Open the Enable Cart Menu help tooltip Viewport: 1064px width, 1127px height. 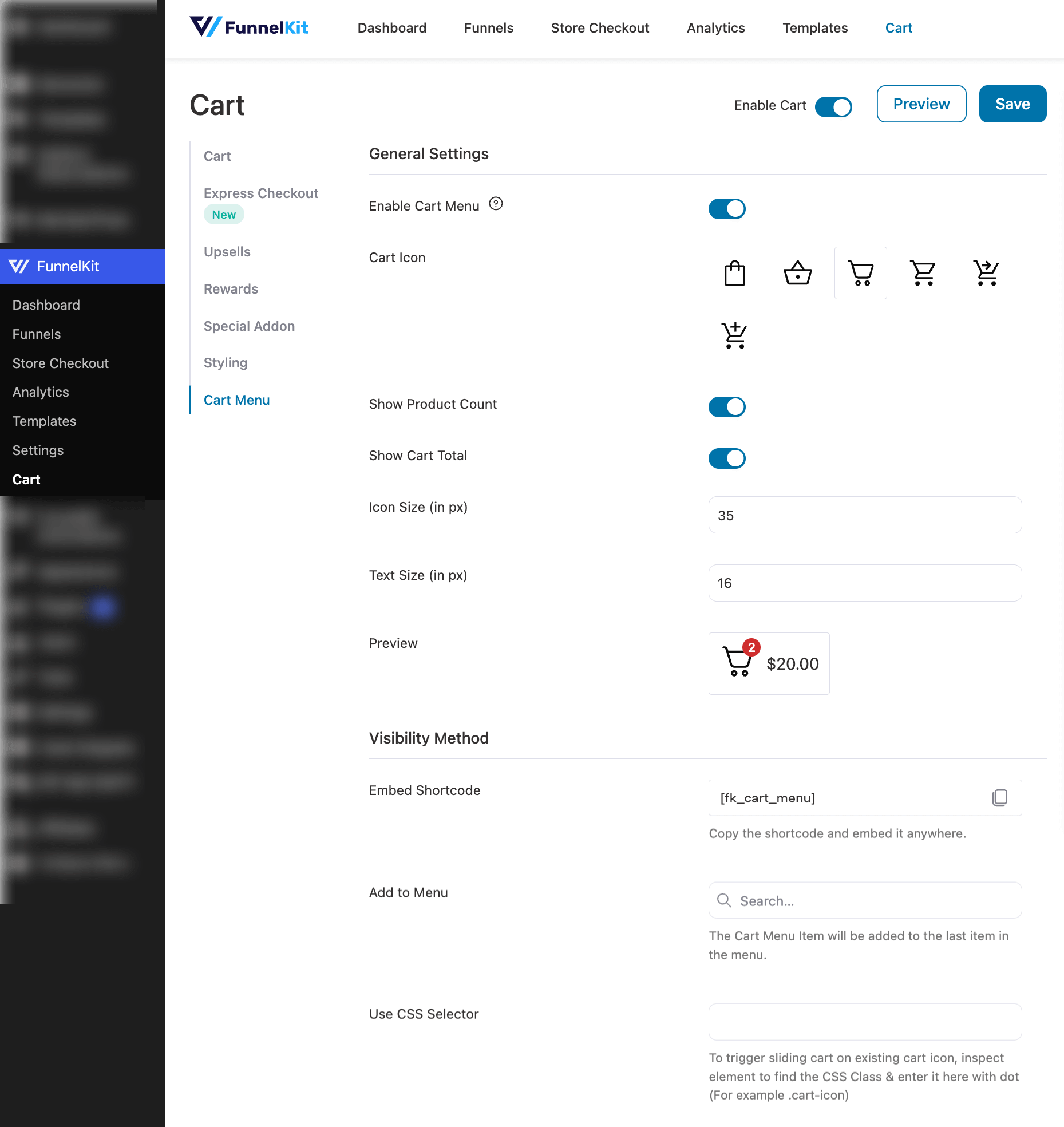496,204
